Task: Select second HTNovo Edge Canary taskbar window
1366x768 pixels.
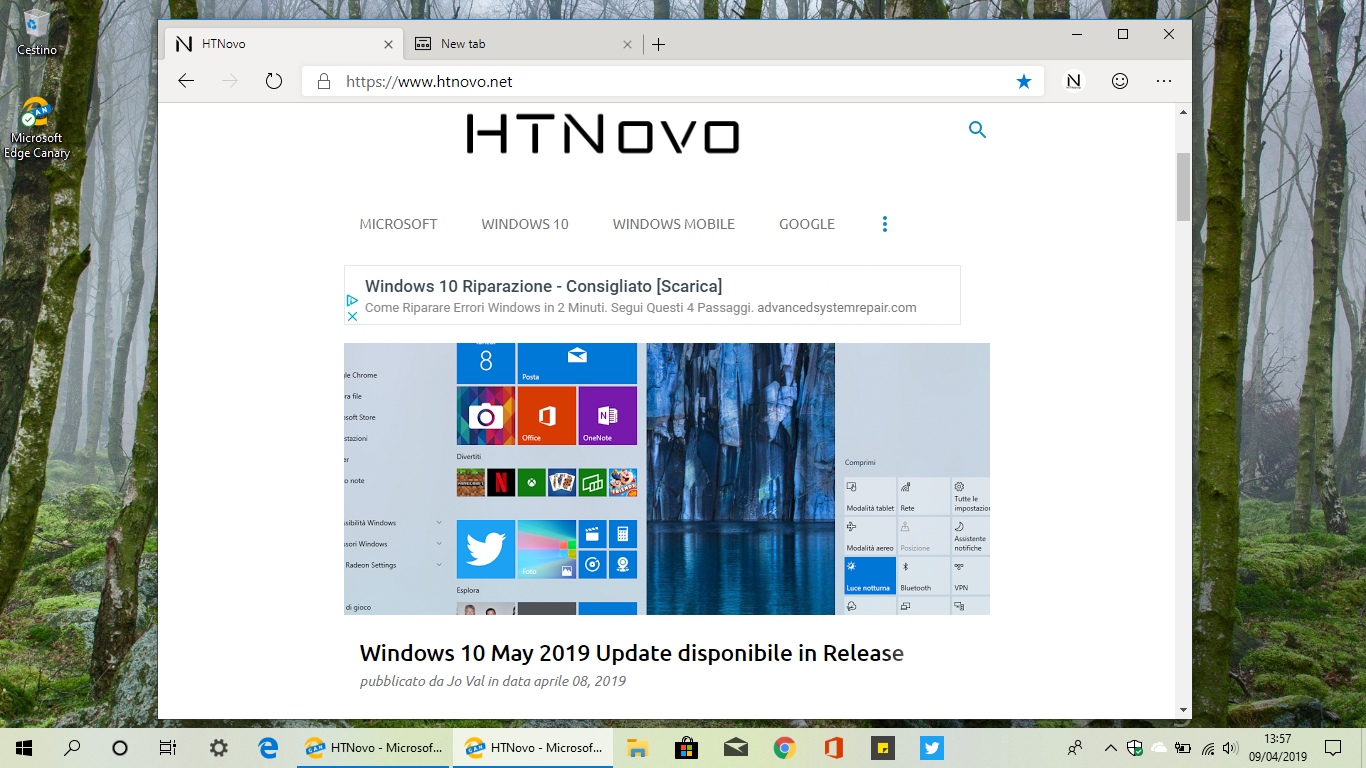Action: (534, 747)
